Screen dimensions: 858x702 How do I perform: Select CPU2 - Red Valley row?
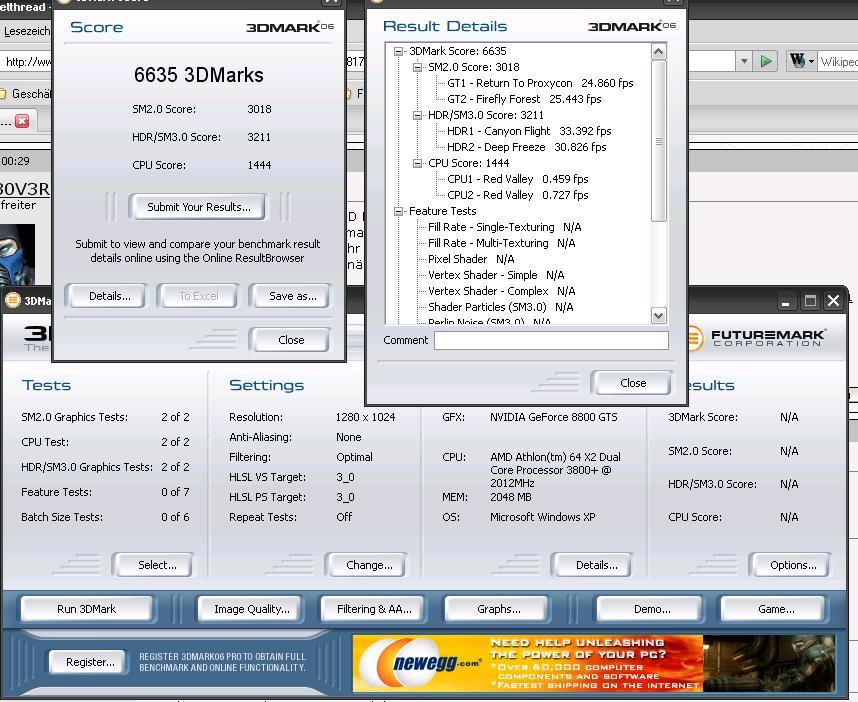(x=518, y=195)
